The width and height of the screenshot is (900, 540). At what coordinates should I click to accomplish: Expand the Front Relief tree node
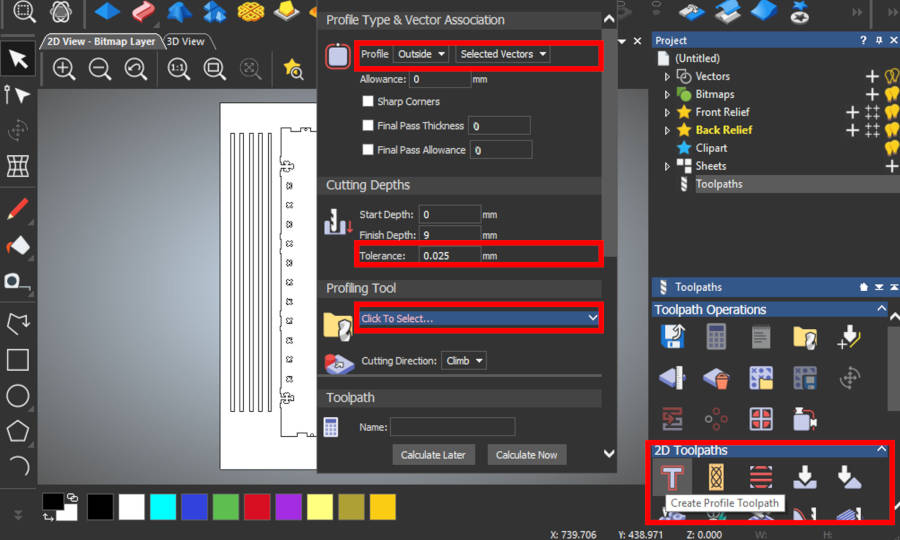[667, 112]
